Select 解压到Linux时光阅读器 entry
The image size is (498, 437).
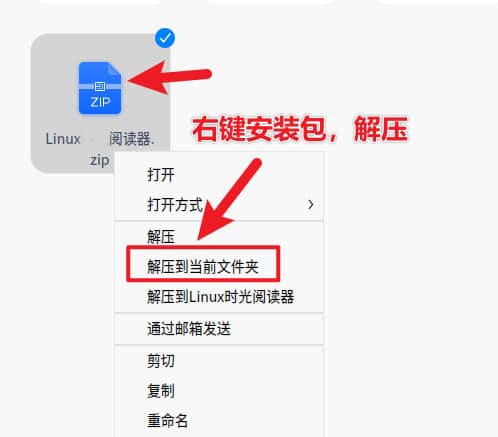(219, 296)
